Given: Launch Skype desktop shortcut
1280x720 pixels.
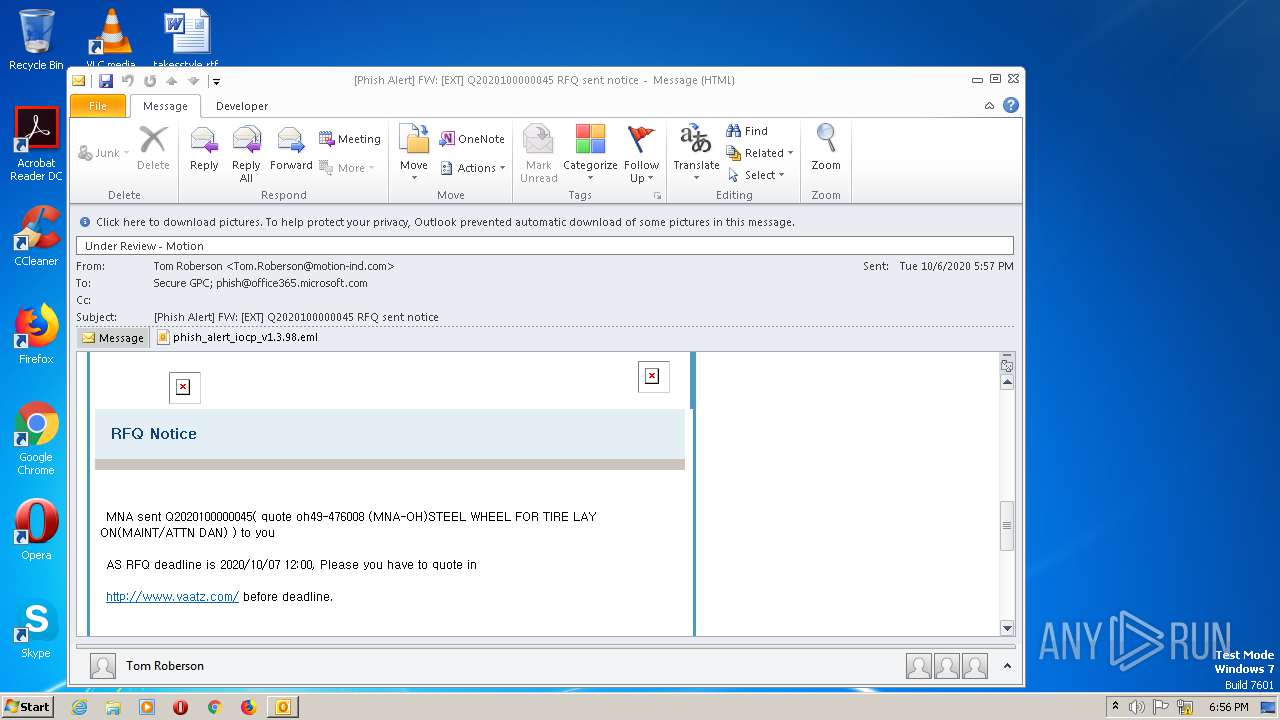Looking at the screenshot, I should (x=36, y=629).
